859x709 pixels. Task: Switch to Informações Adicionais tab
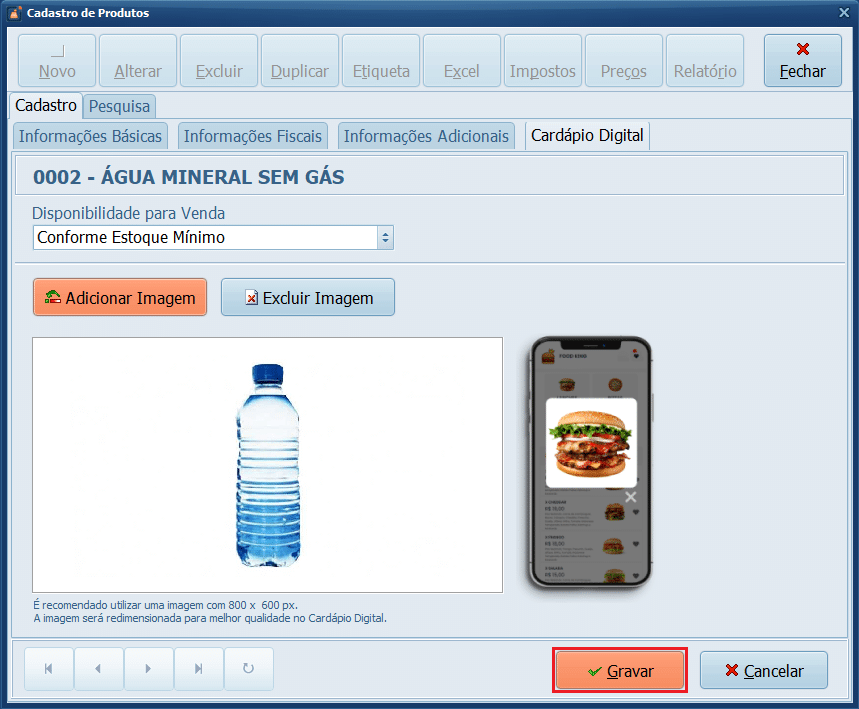pyautogui.click(x=426, y=136)
